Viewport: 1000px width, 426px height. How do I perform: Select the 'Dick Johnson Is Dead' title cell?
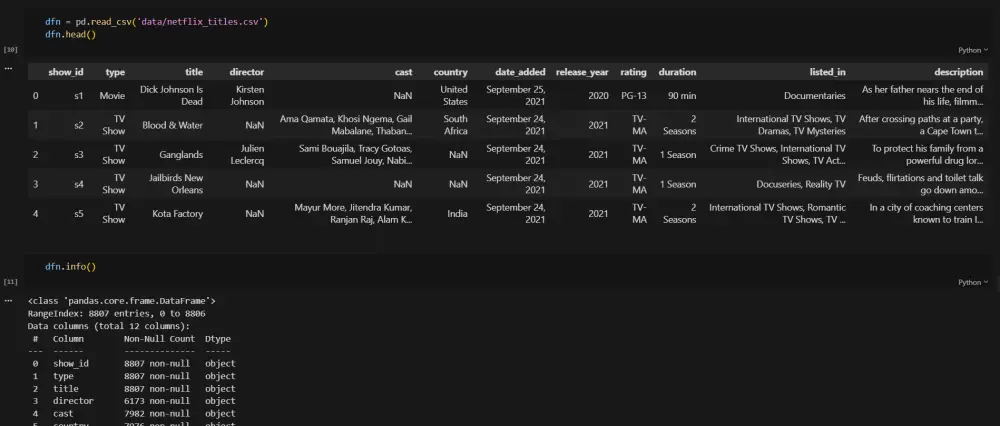pos(172,96)
